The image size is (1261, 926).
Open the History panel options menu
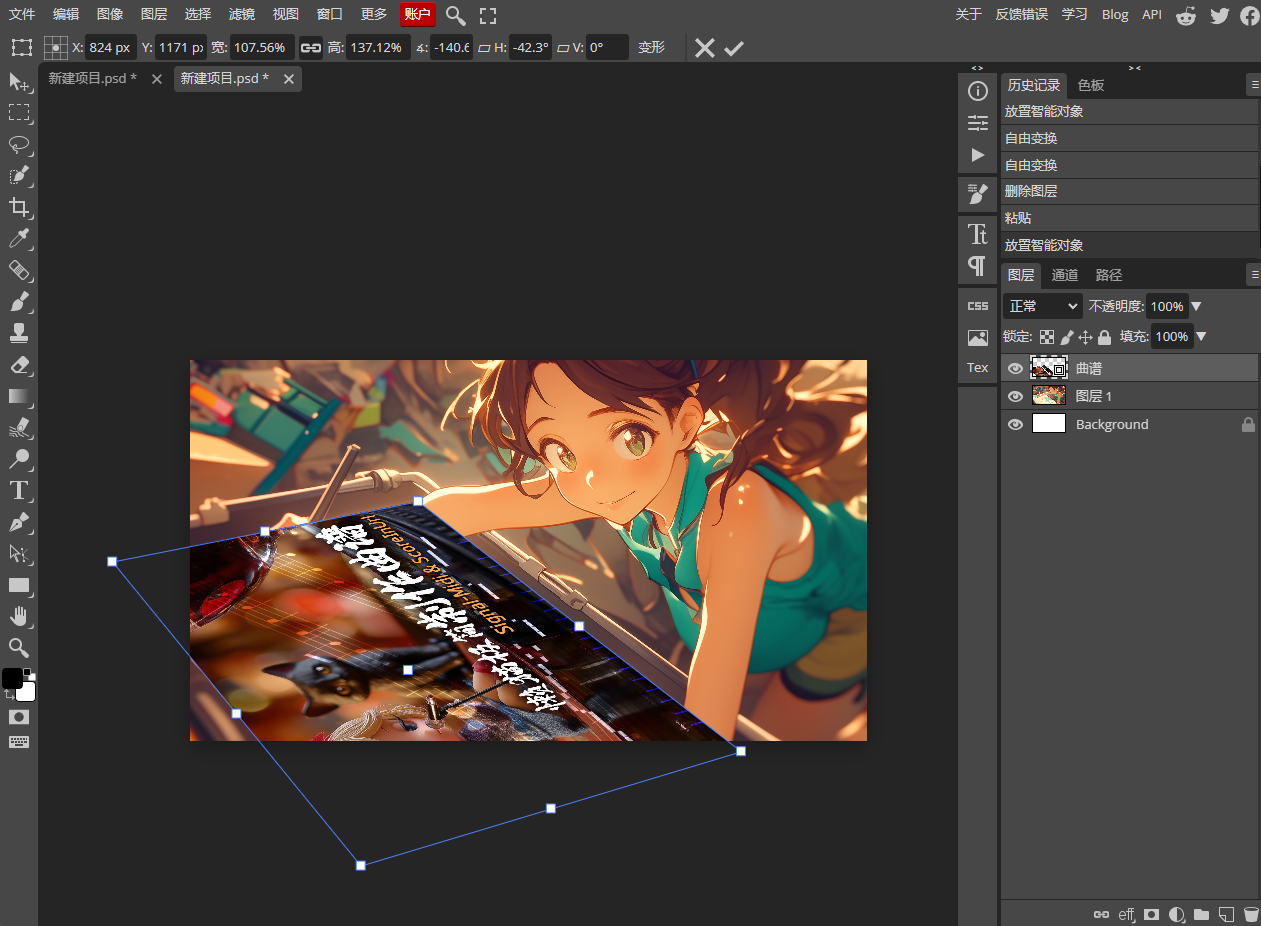tap(1253, 85)
